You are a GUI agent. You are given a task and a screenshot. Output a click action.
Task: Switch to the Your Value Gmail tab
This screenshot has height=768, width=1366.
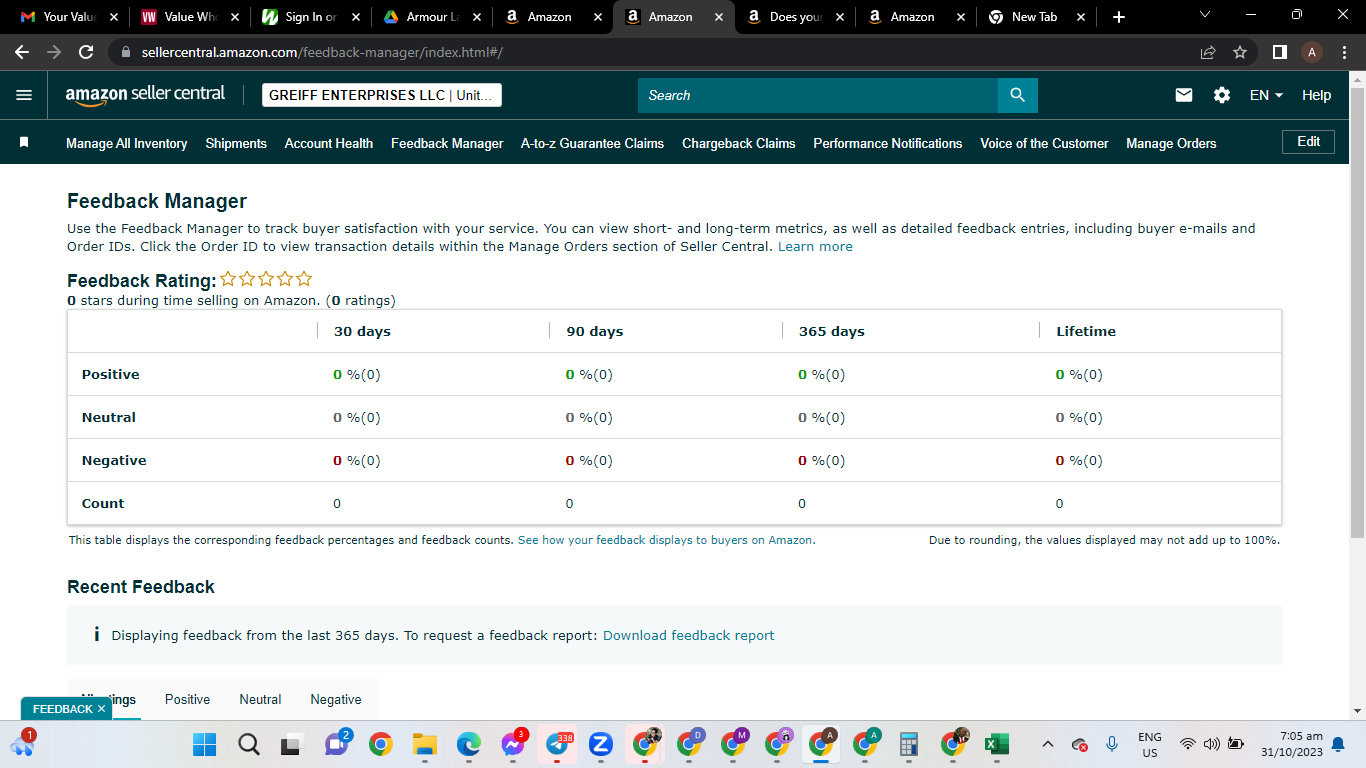pos(70,17)
